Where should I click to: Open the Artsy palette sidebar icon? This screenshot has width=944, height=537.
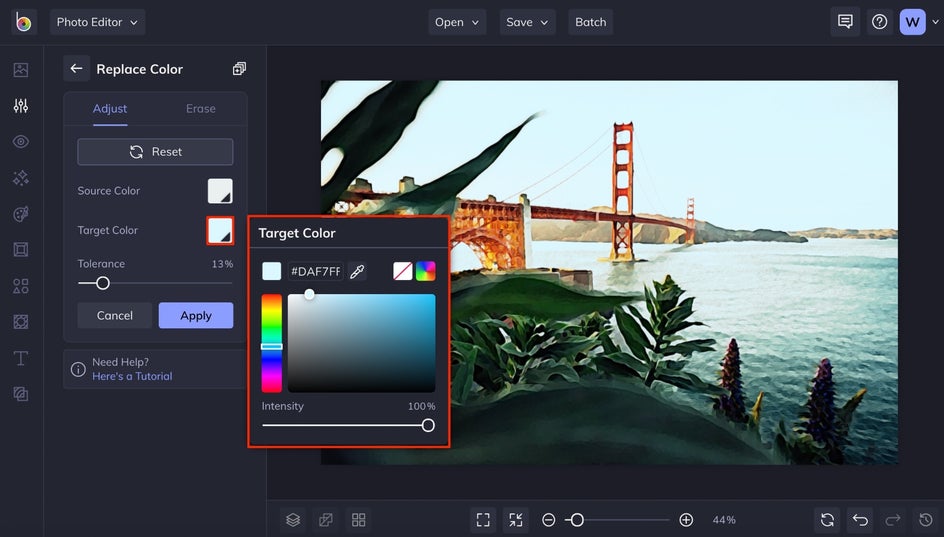point(21,214)
